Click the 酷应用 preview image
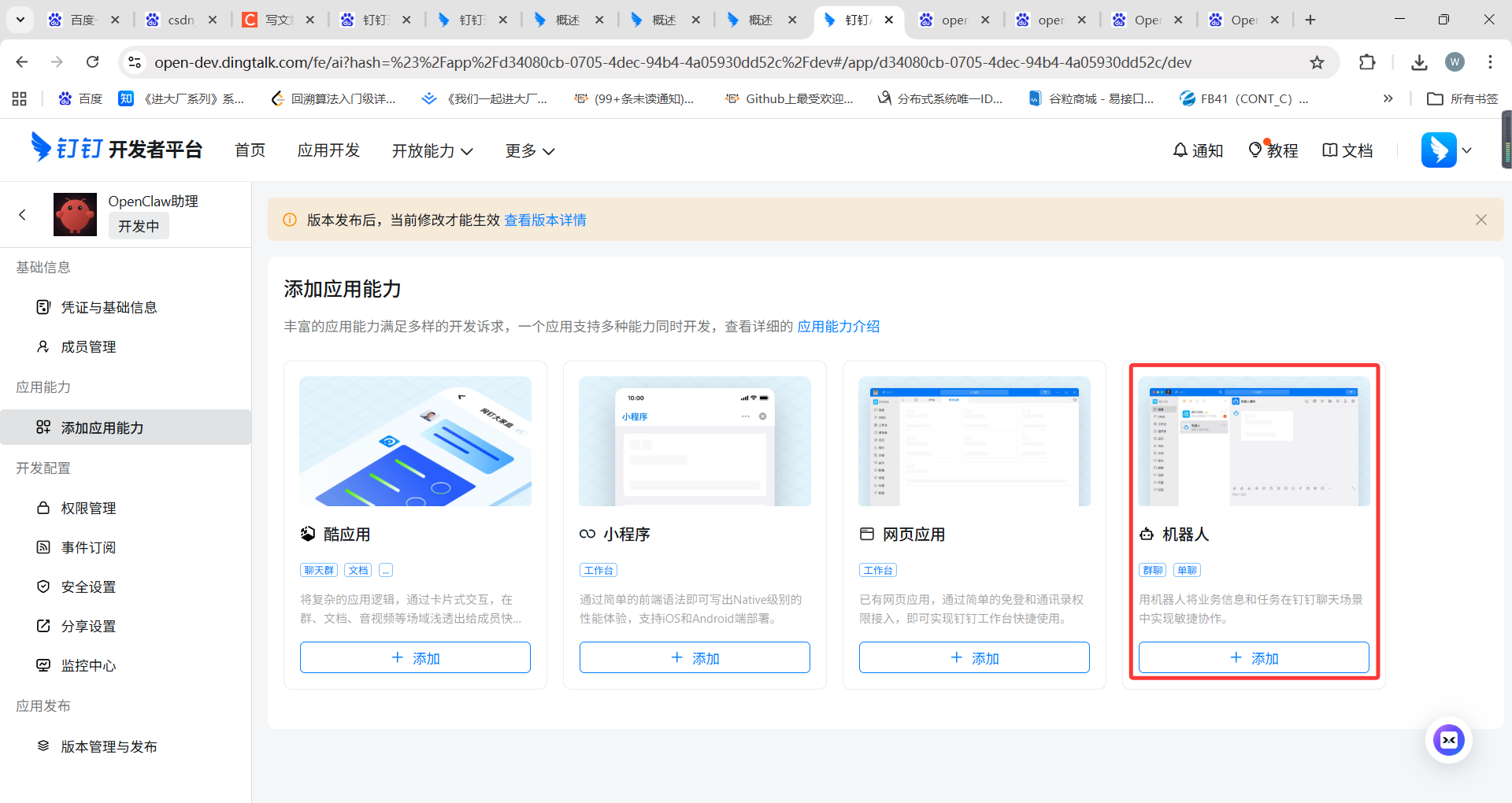The width and height of the screenshot is (1512, 803). click(415, 441)
